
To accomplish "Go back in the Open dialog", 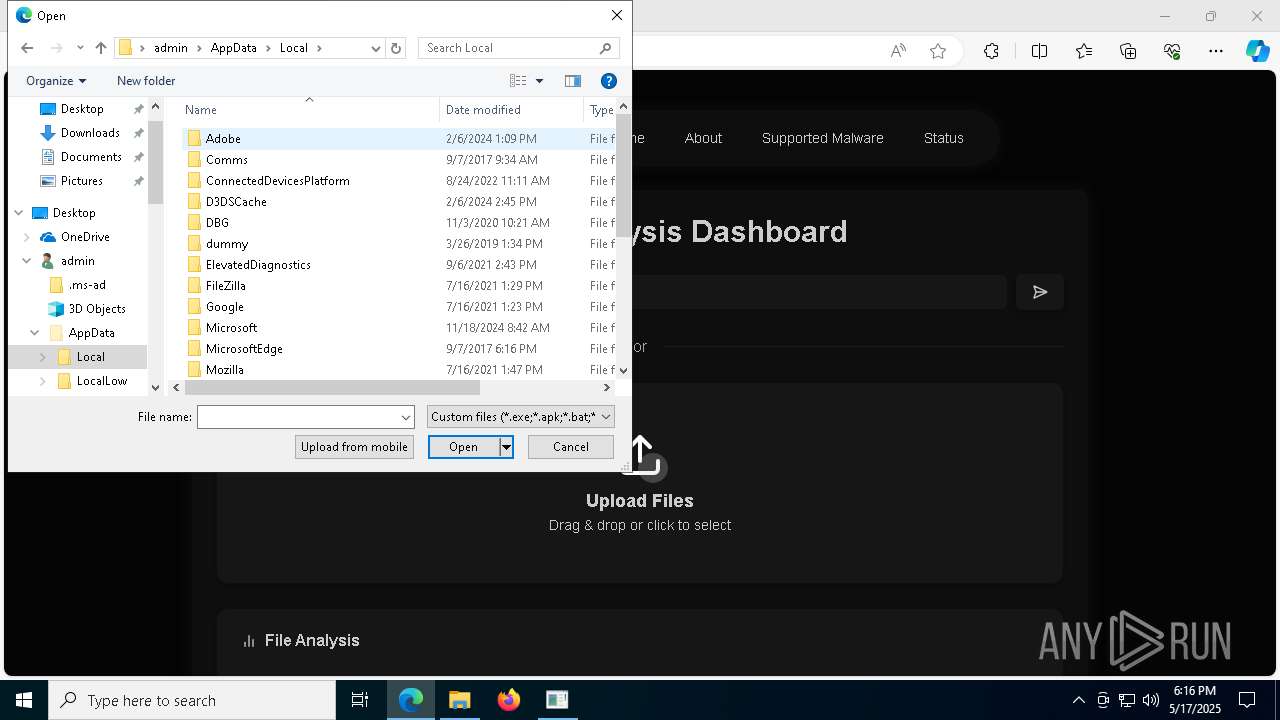I will 27,48.
